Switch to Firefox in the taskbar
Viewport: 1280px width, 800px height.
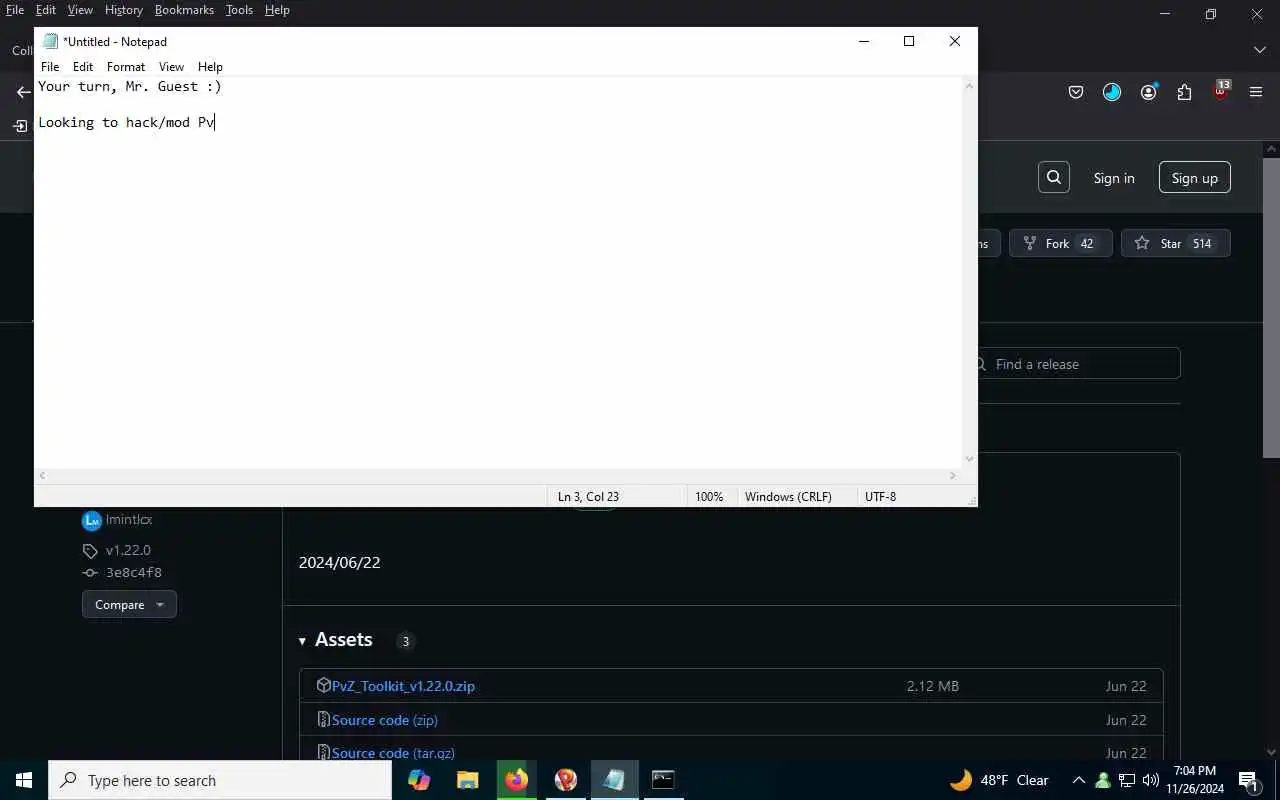[516, 780]
